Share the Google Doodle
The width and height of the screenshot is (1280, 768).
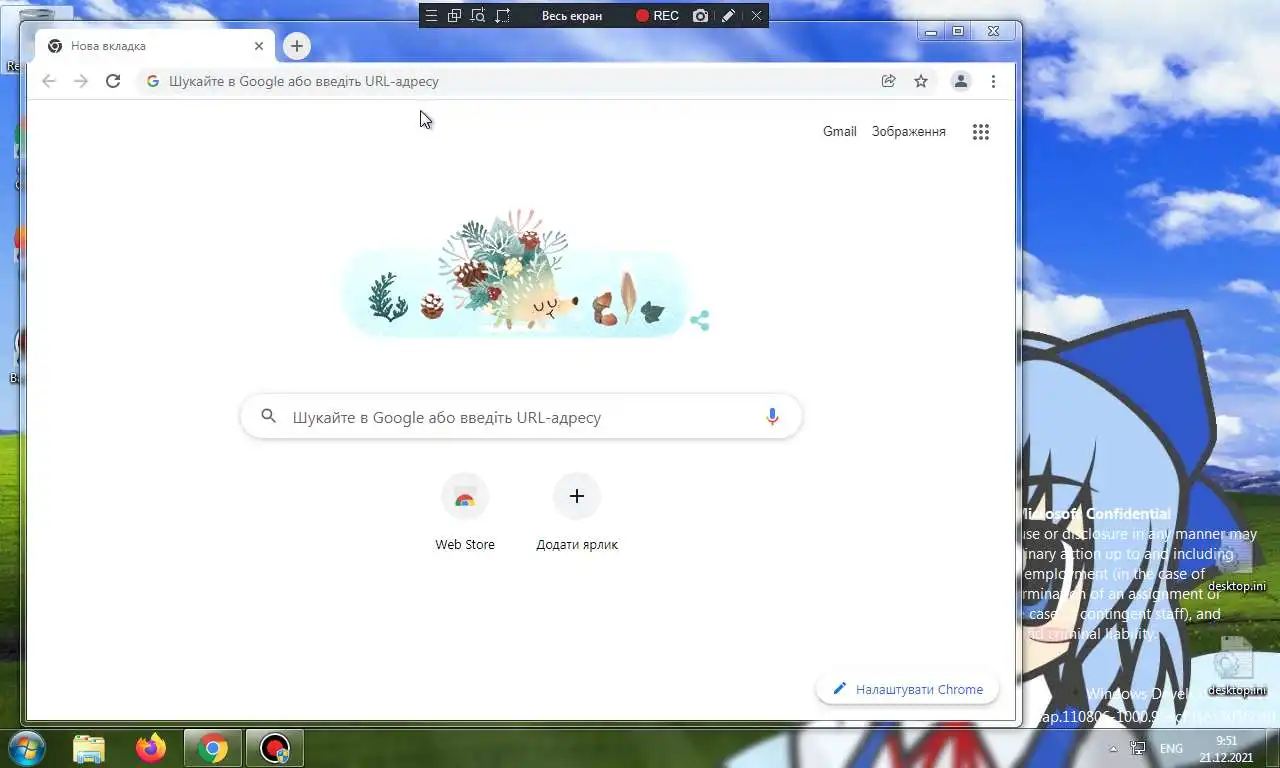pyautogui.click(x=700, y=320)
